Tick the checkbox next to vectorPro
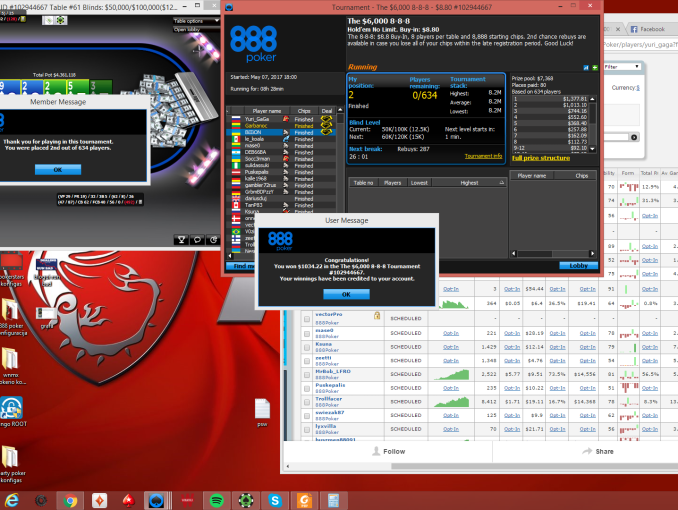 click(x=307, y=317)
